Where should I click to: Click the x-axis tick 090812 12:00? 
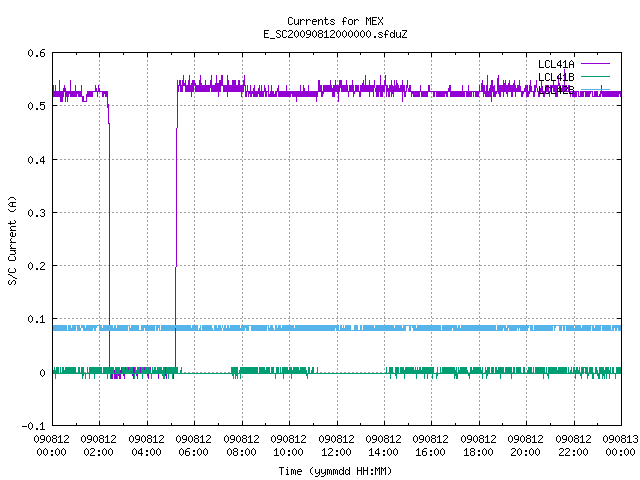[x=336, y=446]
